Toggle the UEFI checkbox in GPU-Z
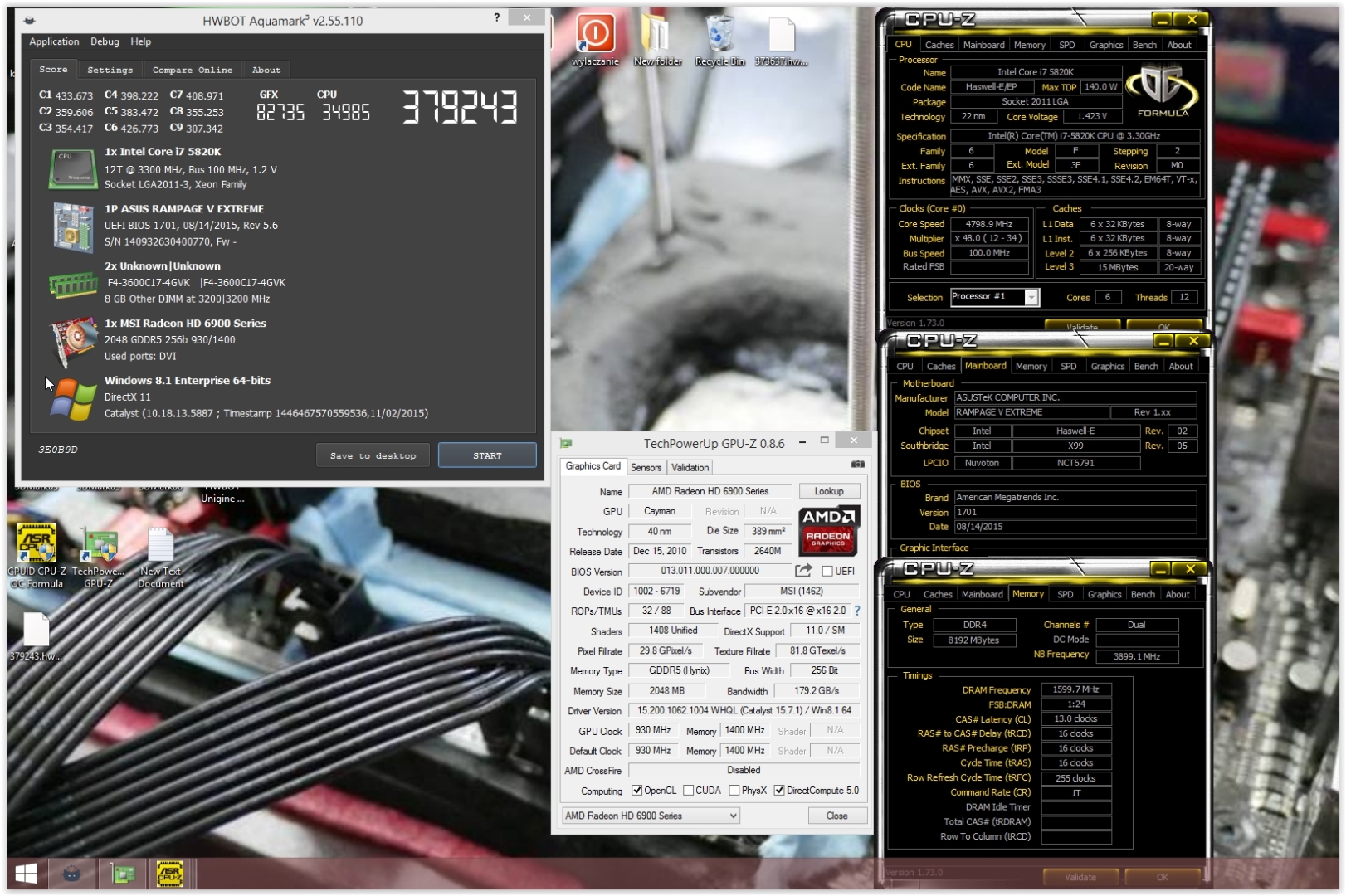1346x896 pixels. coord(827,571)
